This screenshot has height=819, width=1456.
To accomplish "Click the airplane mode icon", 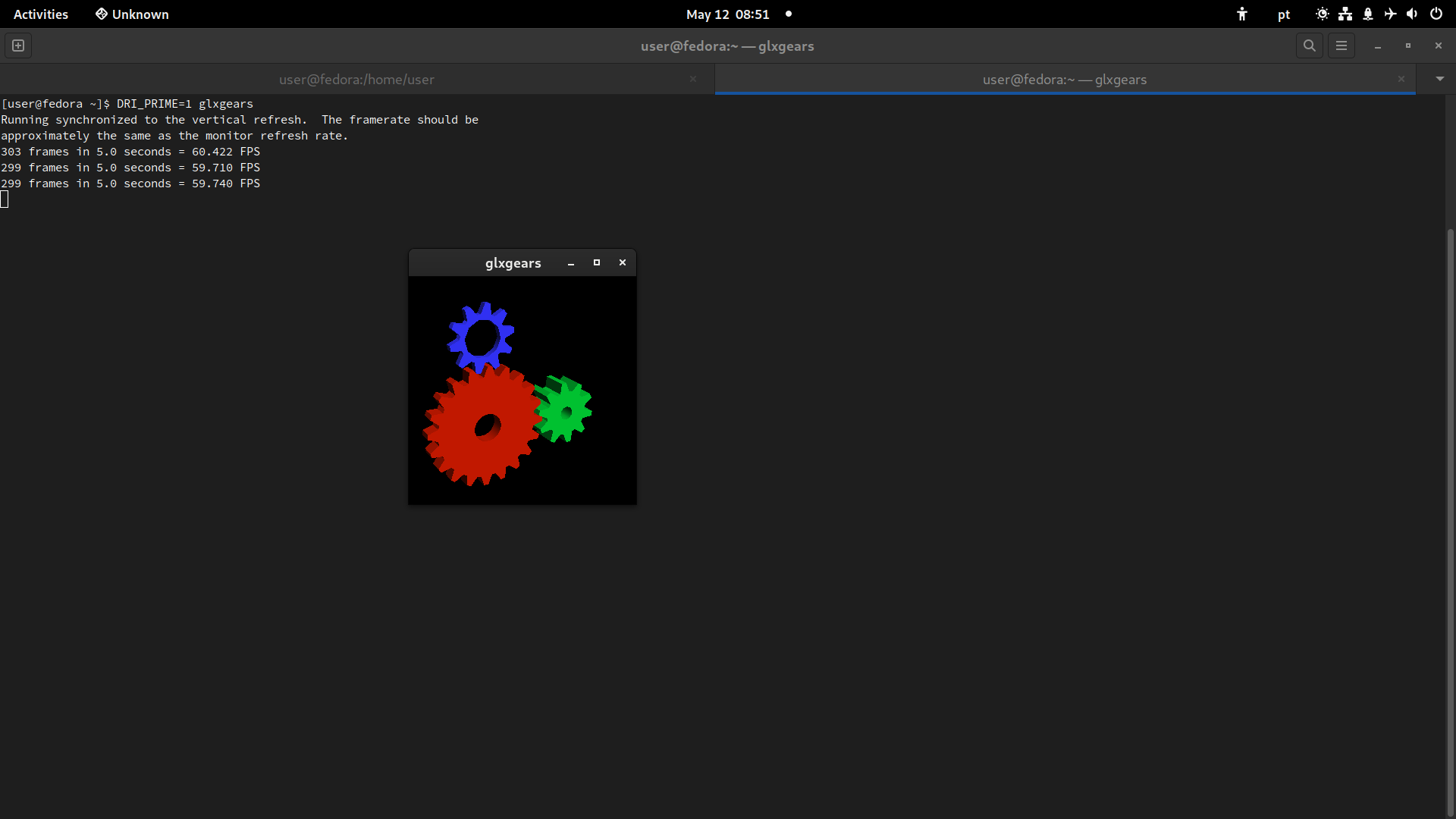I will click(1390, 14).
